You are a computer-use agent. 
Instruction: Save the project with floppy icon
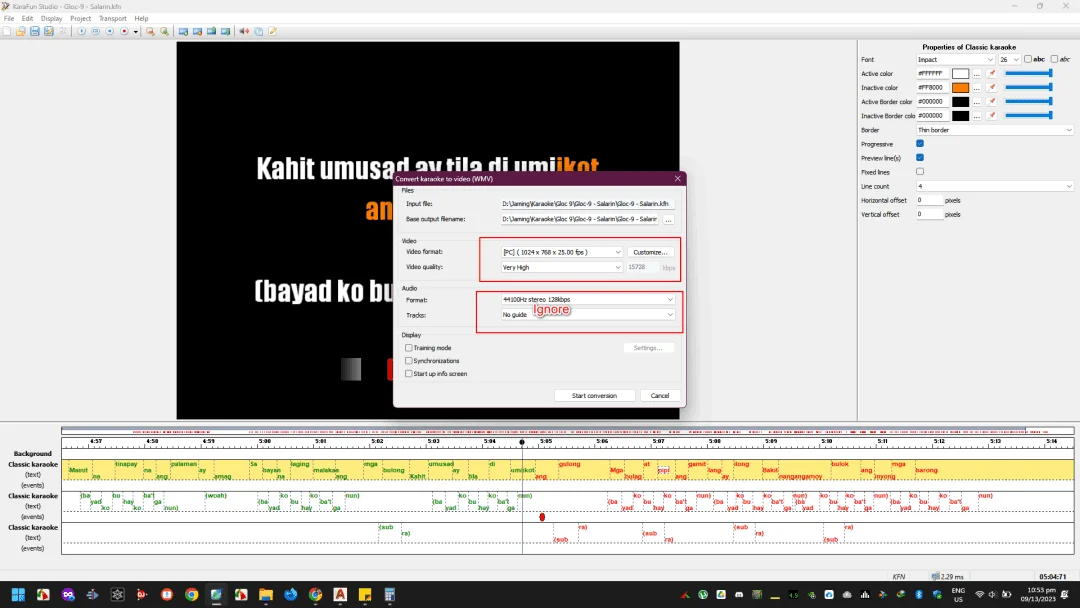tap(34, 31)
